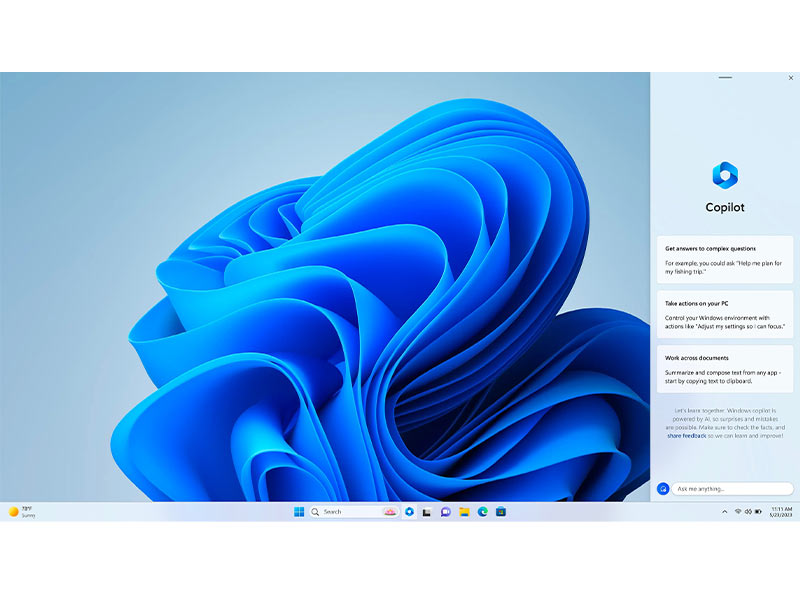Select the 'Work across documents' card

tap(725, 369)
